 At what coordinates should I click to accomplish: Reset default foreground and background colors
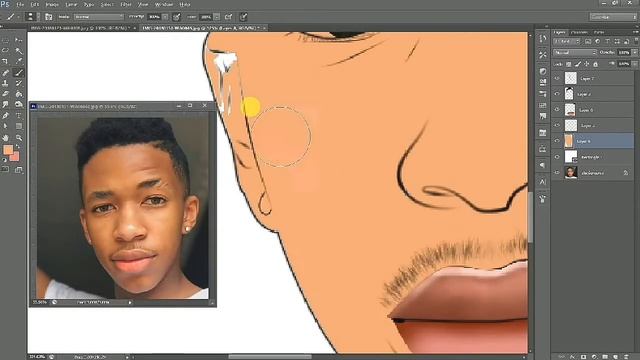(x=4, y=160)
